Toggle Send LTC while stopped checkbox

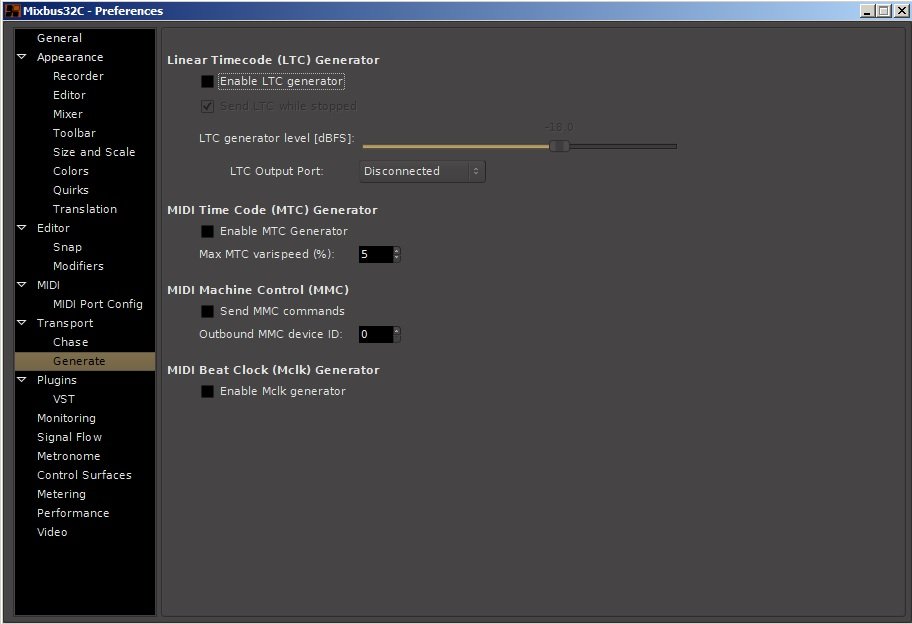tap(207, 106)
